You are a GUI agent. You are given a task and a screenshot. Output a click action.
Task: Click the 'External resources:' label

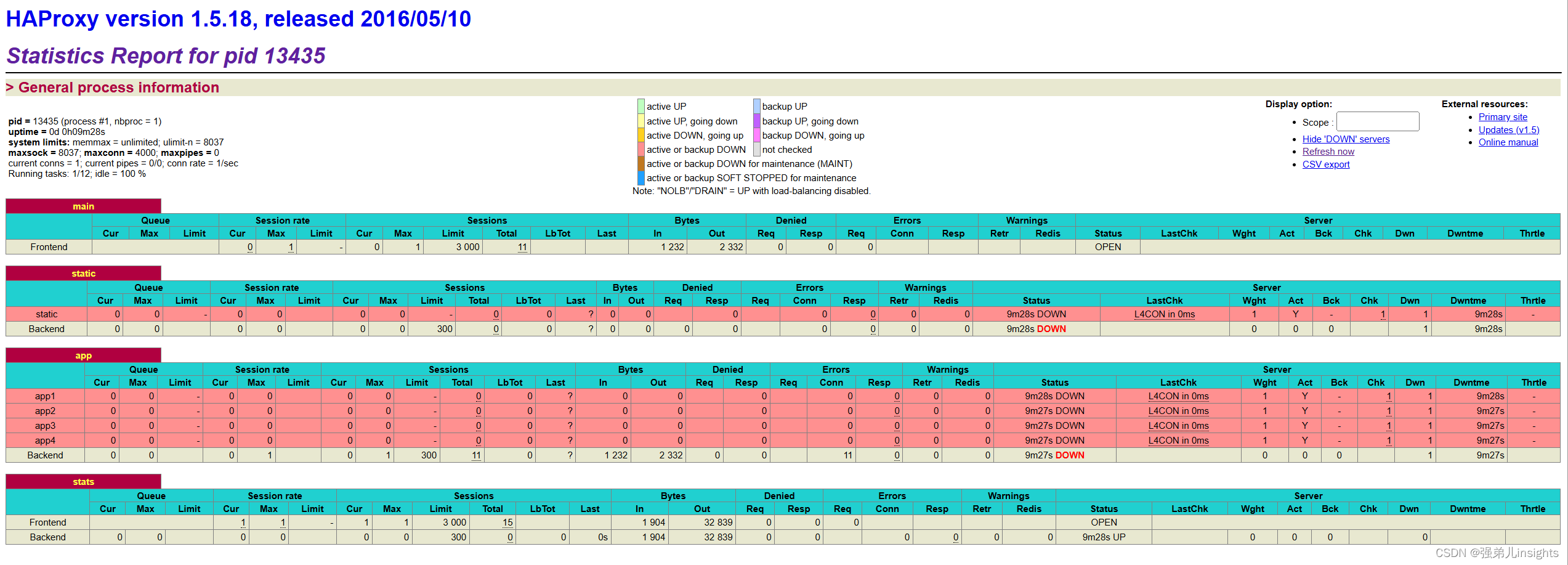point(1484,104)
